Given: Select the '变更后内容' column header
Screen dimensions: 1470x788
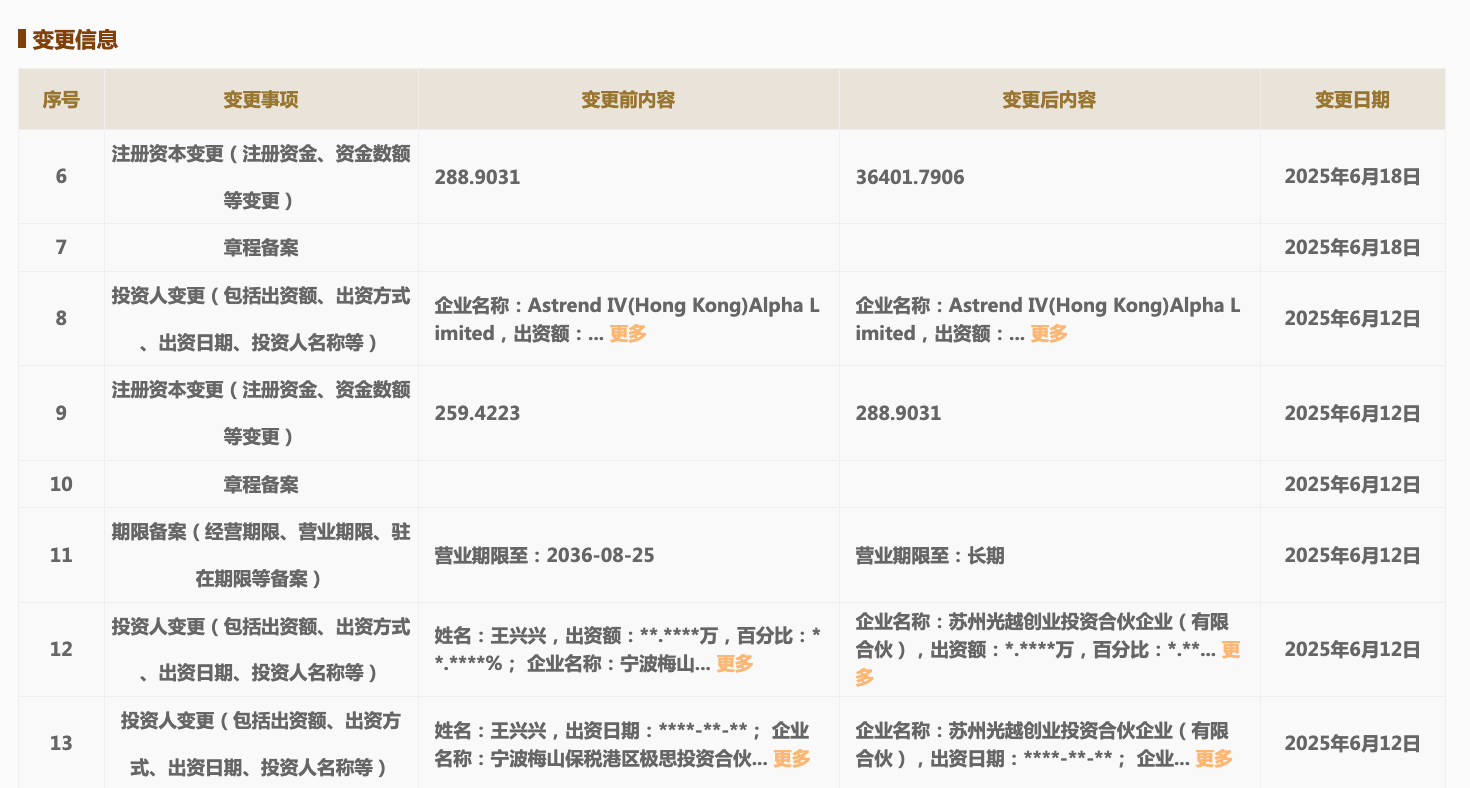Looking at the screenshot, I should click(x=1049, y=100).
